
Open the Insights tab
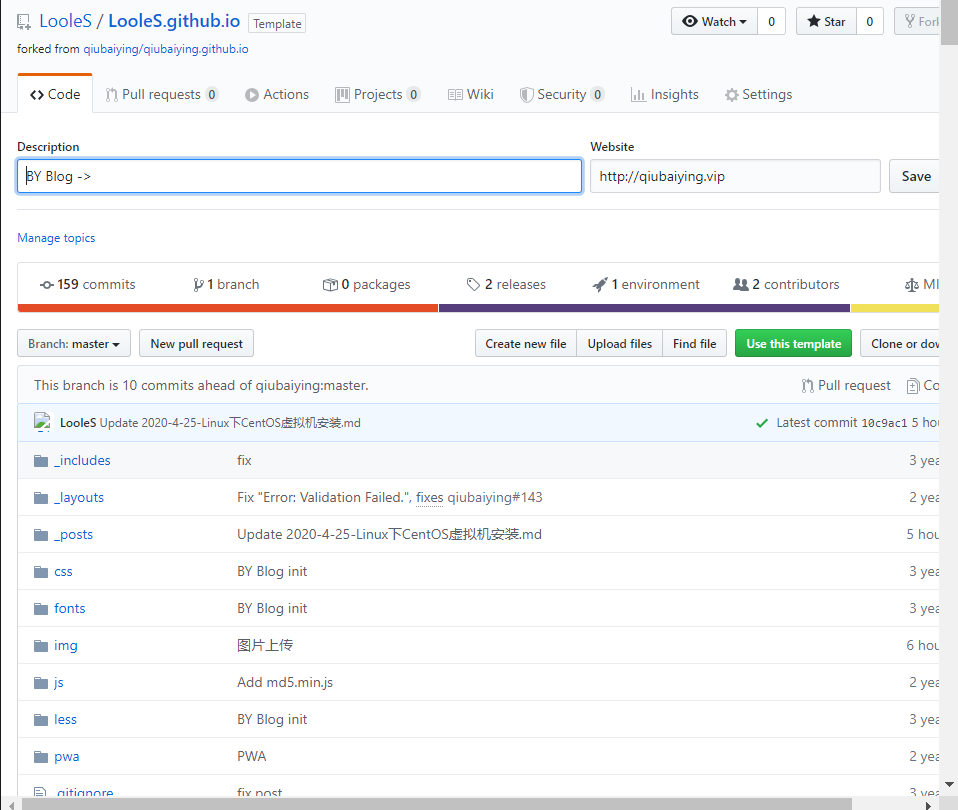tap(665, 94)
